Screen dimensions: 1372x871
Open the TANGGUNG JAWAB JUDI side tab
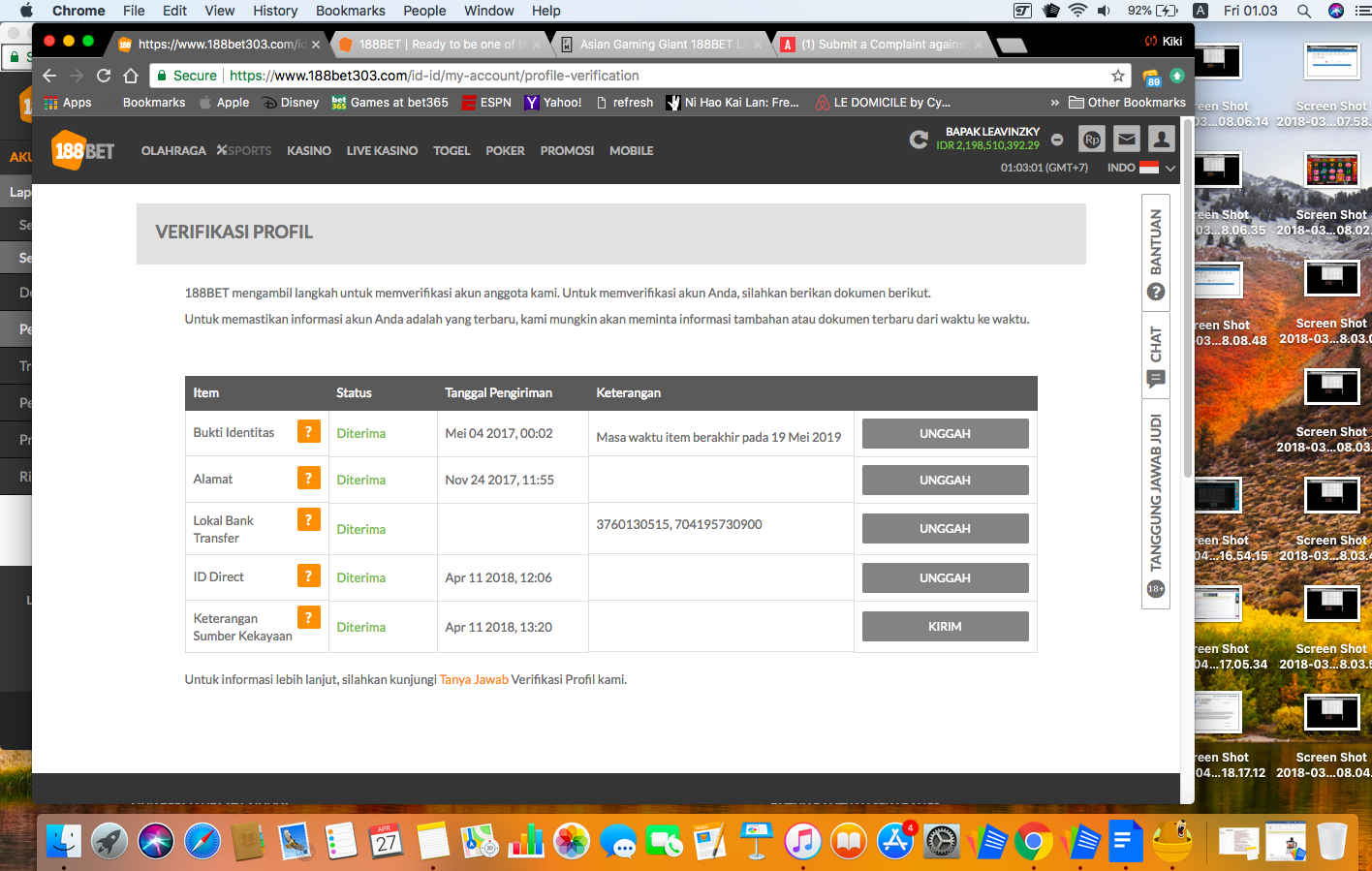1156,504
